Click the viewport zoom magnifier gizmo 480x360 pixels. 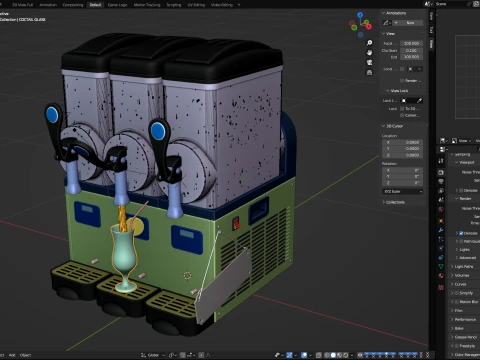(369, 43)
